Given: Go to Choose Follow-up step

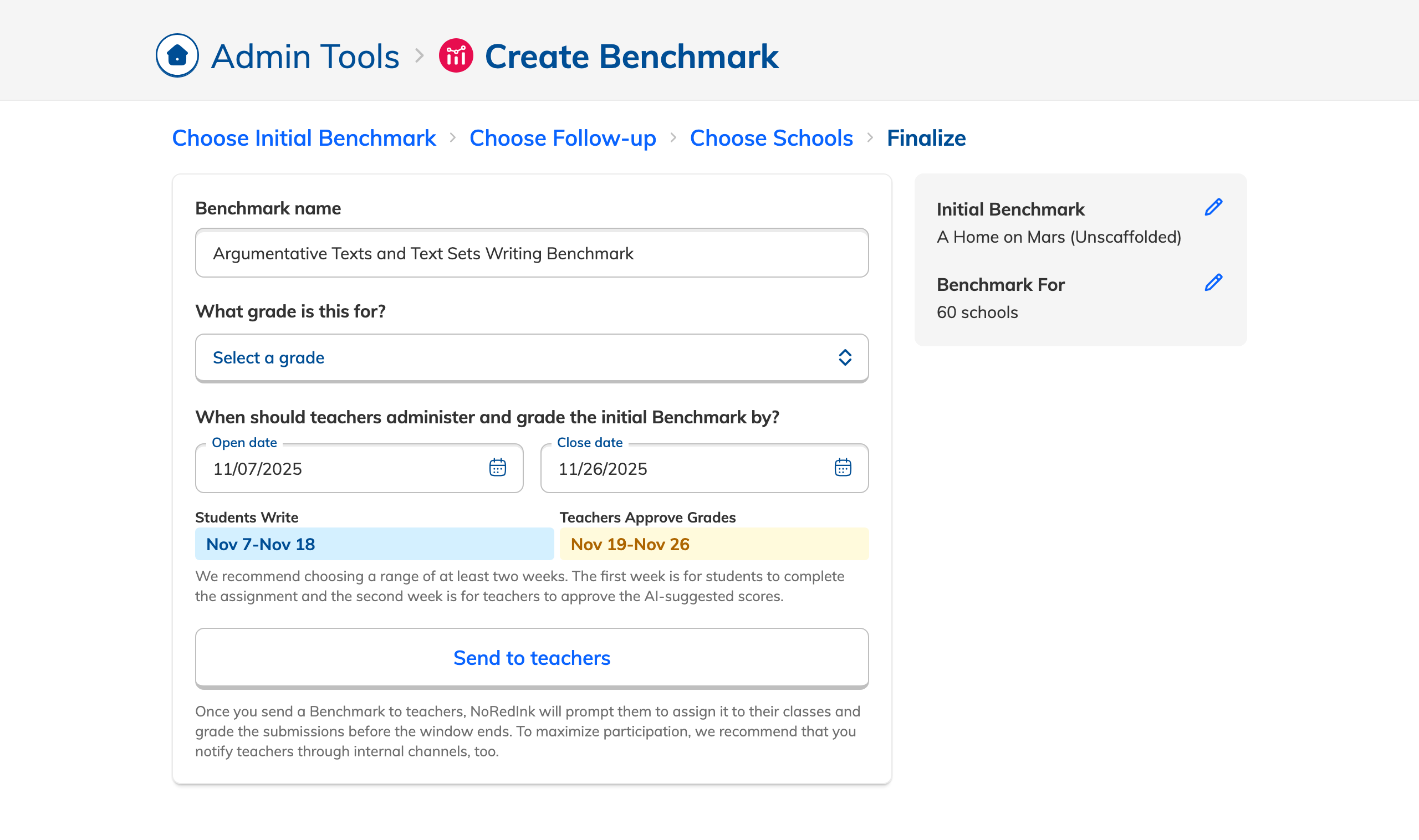Looking at the screenshot, I should pyautogui.click(x=562, y=138).
